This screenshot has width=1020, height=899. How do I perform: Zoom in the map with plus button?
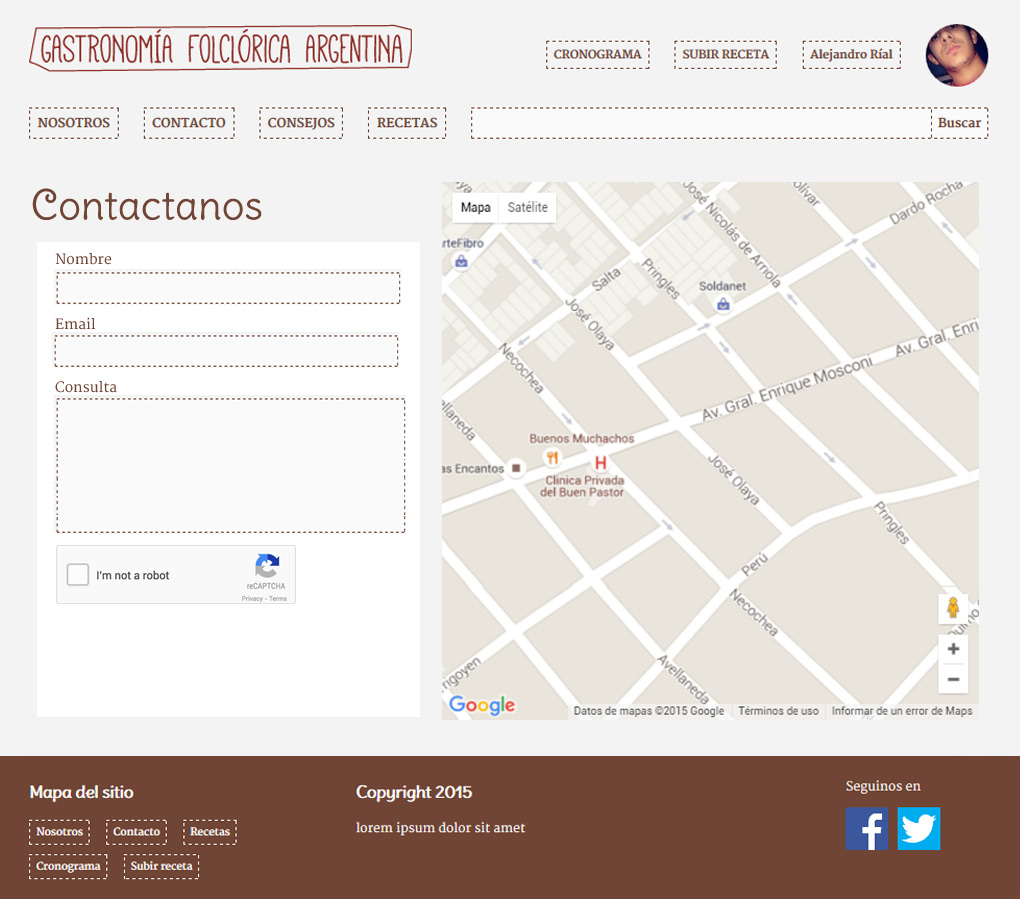(953, 649)
